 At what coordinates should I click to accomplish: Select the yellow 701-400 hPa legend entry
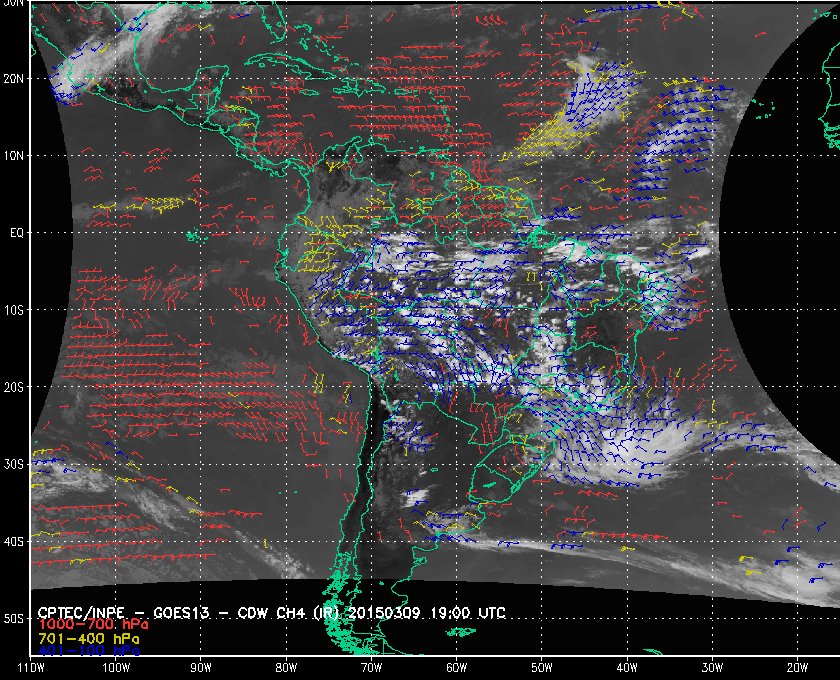pos(88,639)
